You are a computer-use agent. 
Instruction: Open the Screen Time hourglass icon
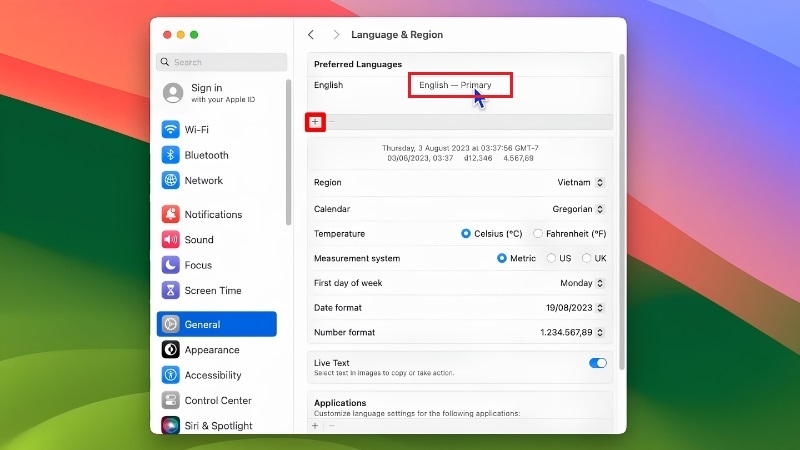click(x=170, y=290)
